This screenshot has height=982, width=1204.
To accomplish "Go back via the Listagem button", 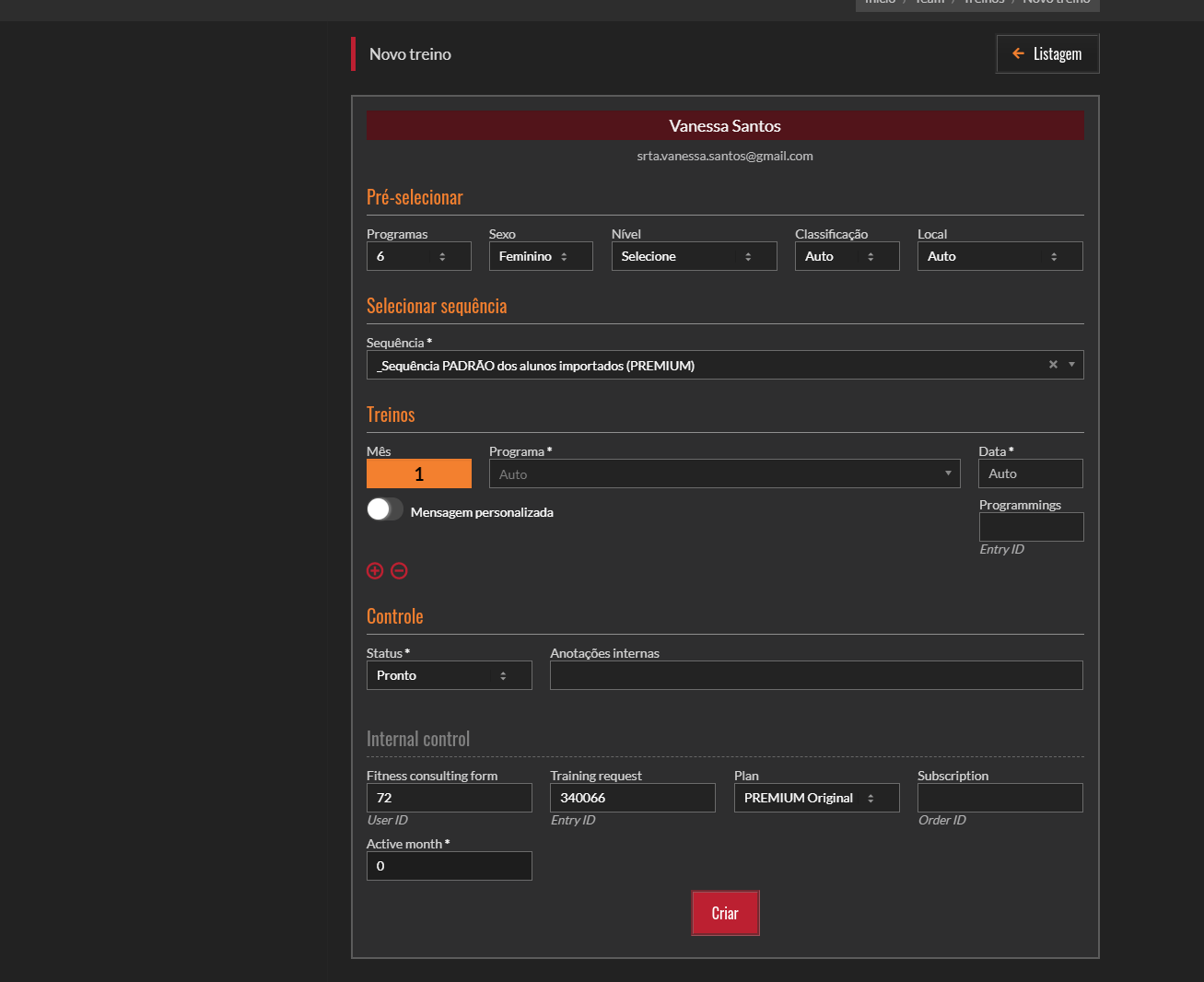I will pos(1047,54).
